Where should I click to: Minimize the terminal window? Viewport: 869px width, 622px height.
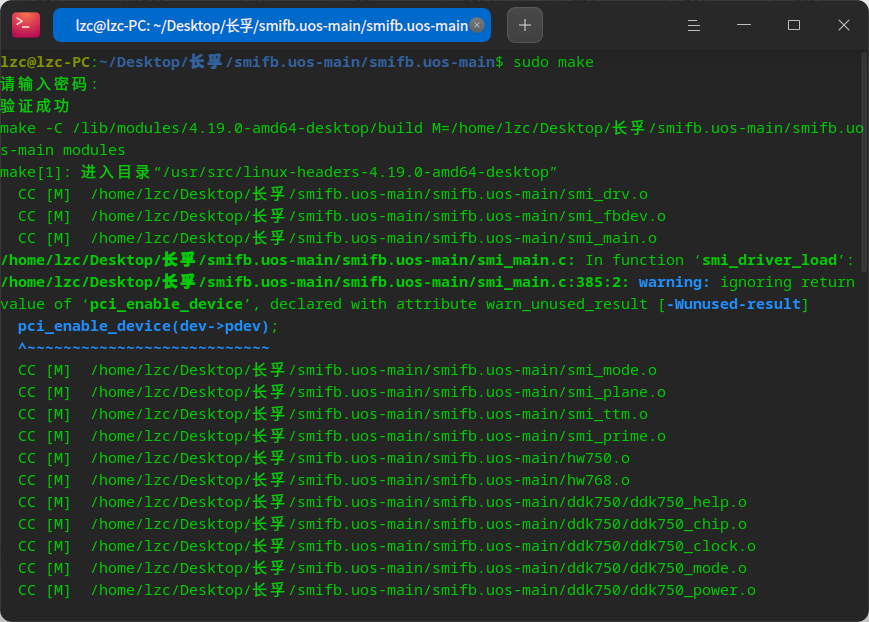pos(744,25)
